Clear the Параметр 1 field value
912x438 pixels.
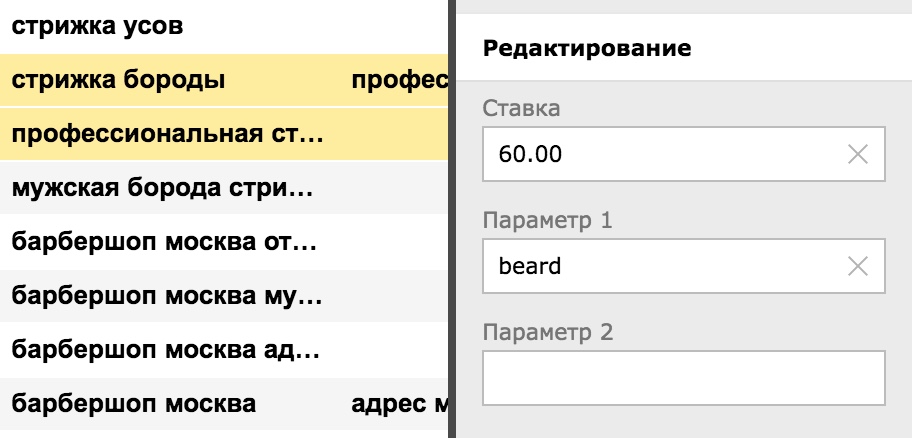click(x=857, y=266)
